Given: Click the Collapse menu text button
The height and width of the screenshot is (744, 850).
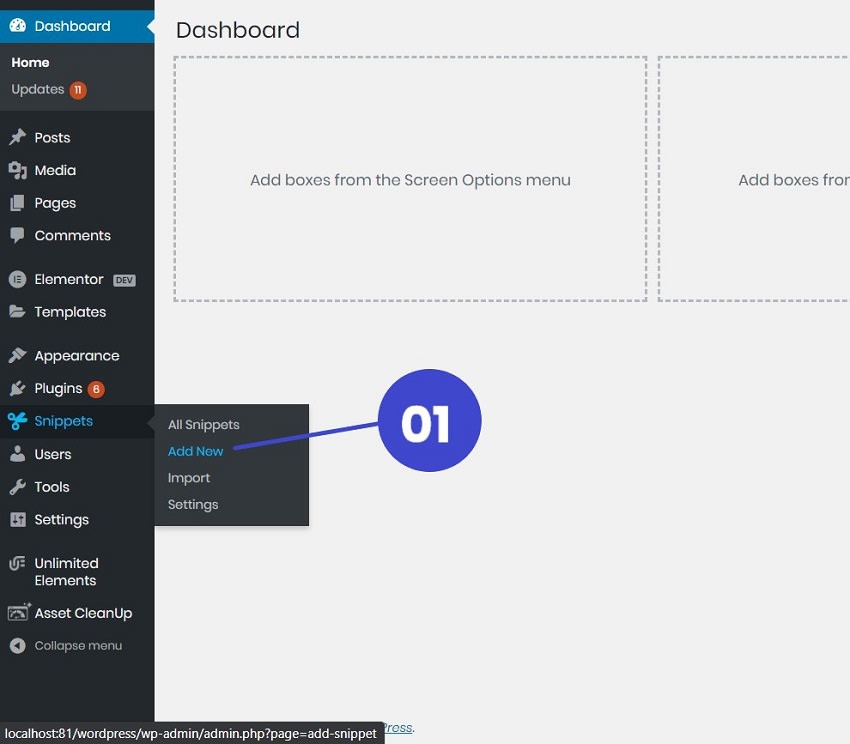Looking at the screenshot, I should point(78,645).
